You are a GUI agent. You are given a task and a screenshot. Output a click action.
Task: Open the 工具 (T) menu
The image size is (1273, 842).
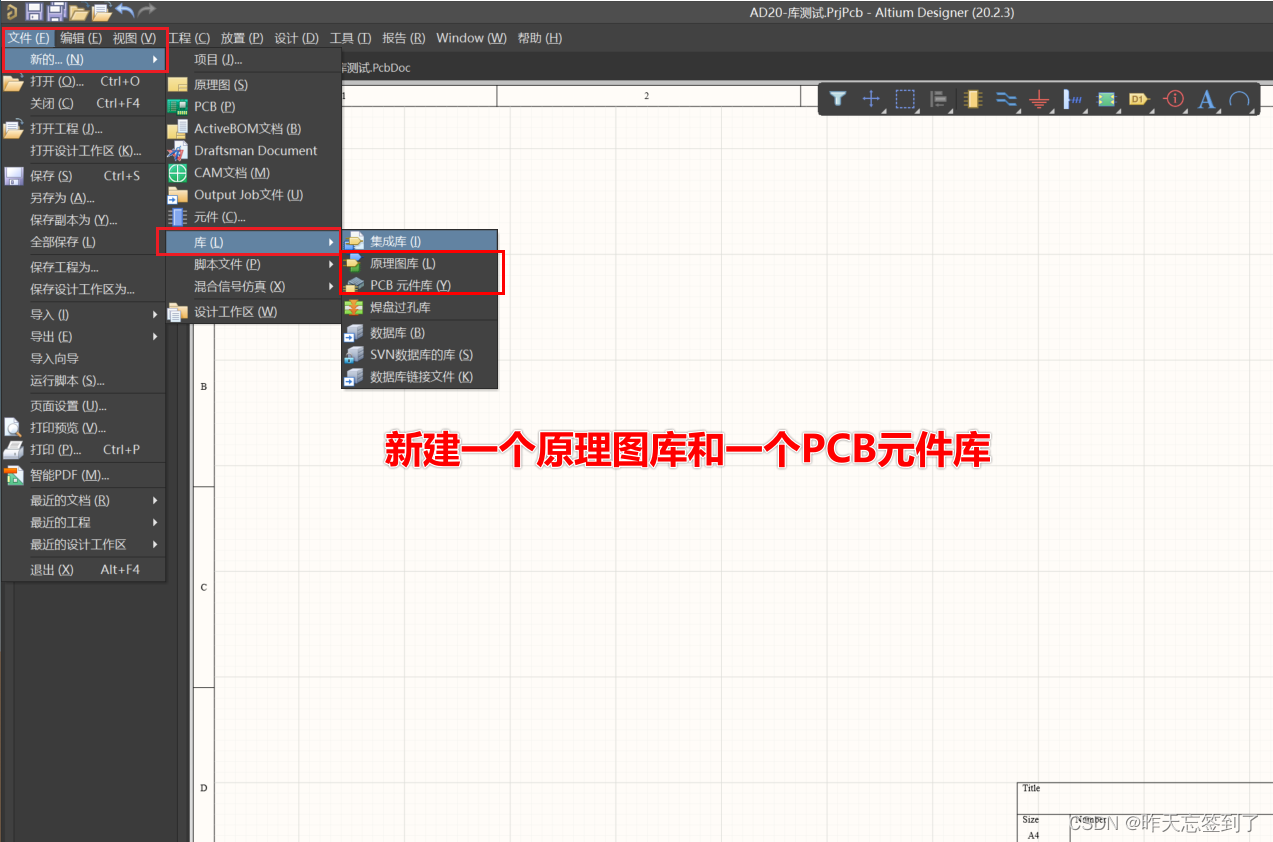click(350, 38)
